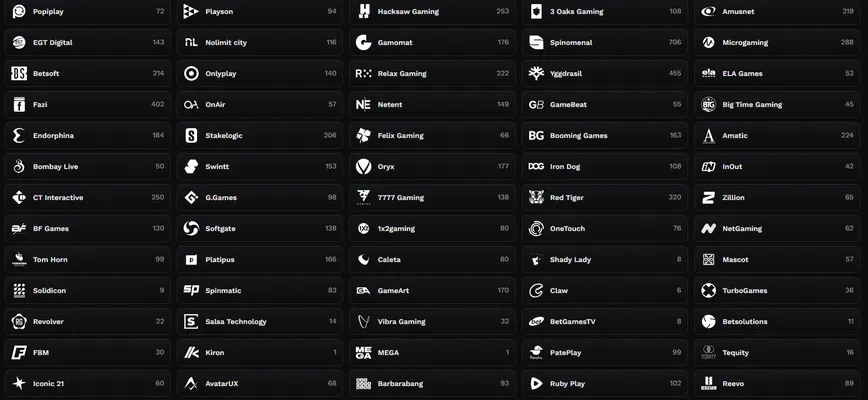This screenshot has width=868, height=400.
Task: Click the Barbarabang game count 93
Action: click(x=505, y=383)
